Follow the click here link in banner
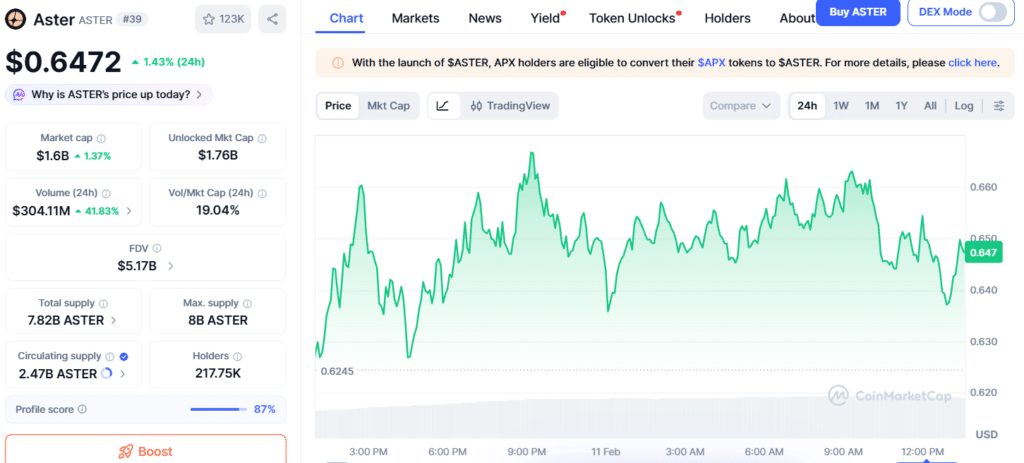Viewport: 1024px width, 463px height. tap(972, 63)
